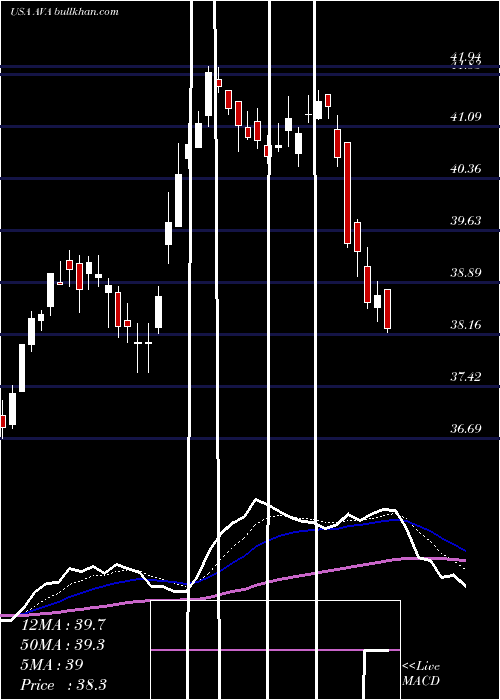Click the USA AVA bullkhan.com title

coord(64,12)
